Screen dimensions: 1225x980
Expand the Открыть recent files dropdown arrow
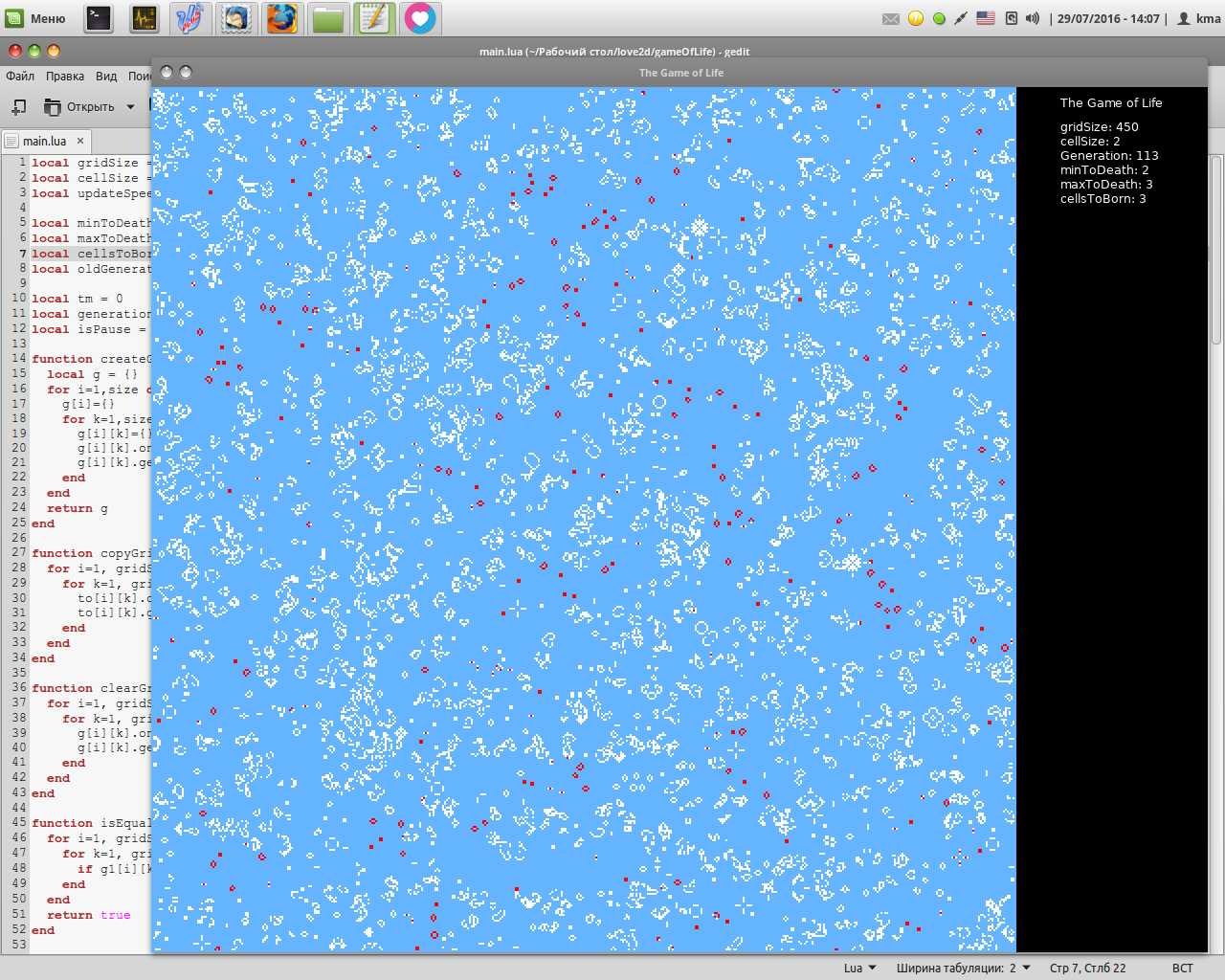[x=131, y=106]
